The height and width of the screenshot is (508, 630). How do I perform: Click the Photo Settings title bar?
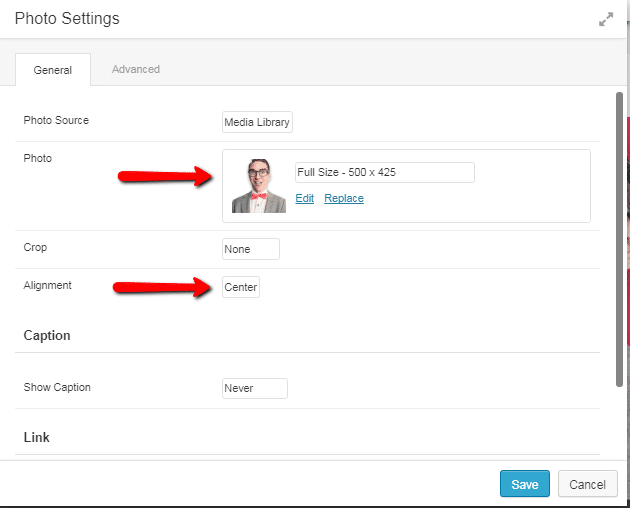pyautogui.click(x=300, y=19)
